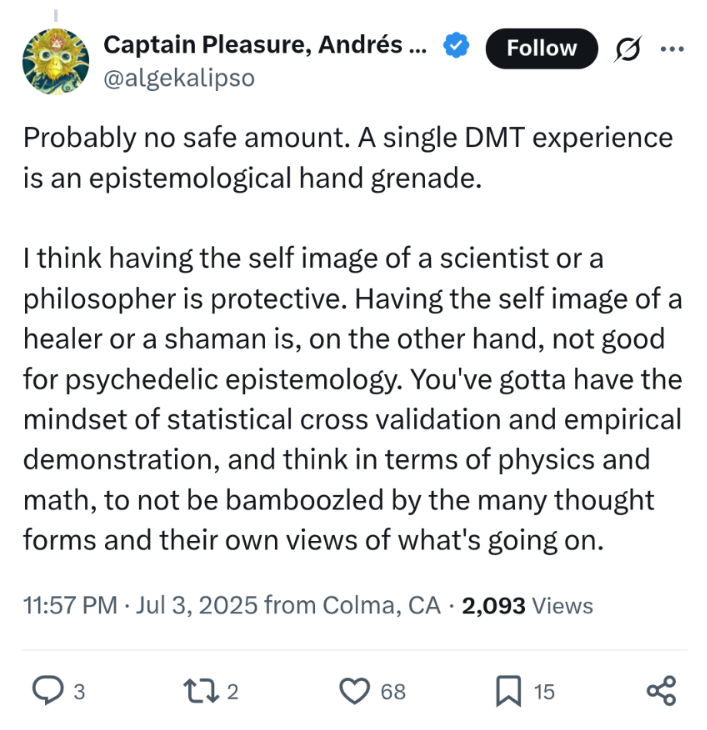This screenshot has width=707, height=730.
Task: Visit the @algekalipso handle link
Action: 179,78
